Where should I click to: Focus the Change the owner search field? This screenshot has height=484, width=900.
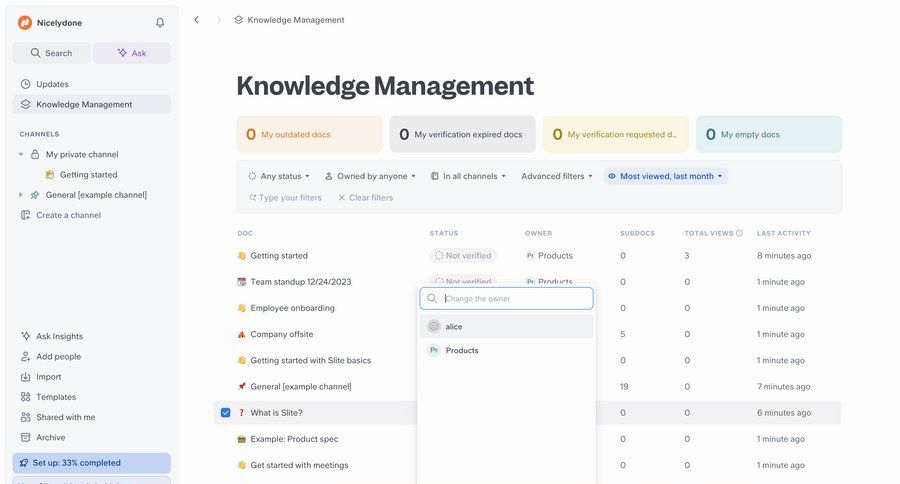[515, 299]
